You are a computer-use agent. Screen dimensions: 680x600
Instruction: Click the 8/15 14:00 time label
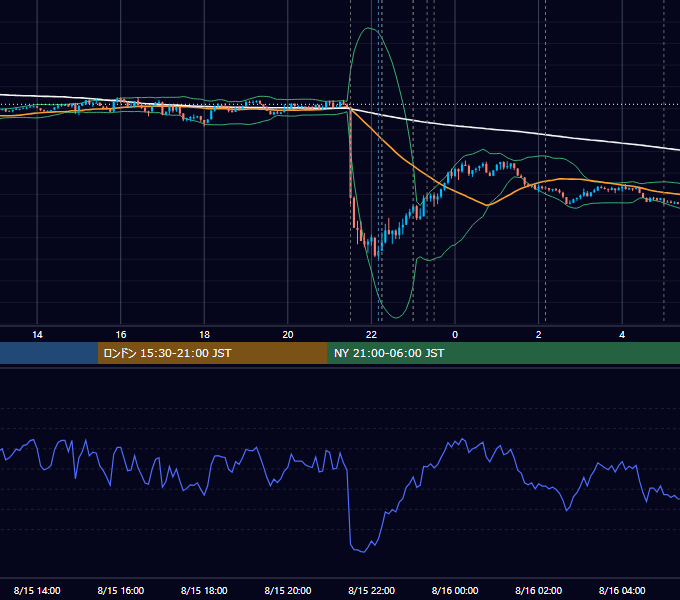[37, 590]
